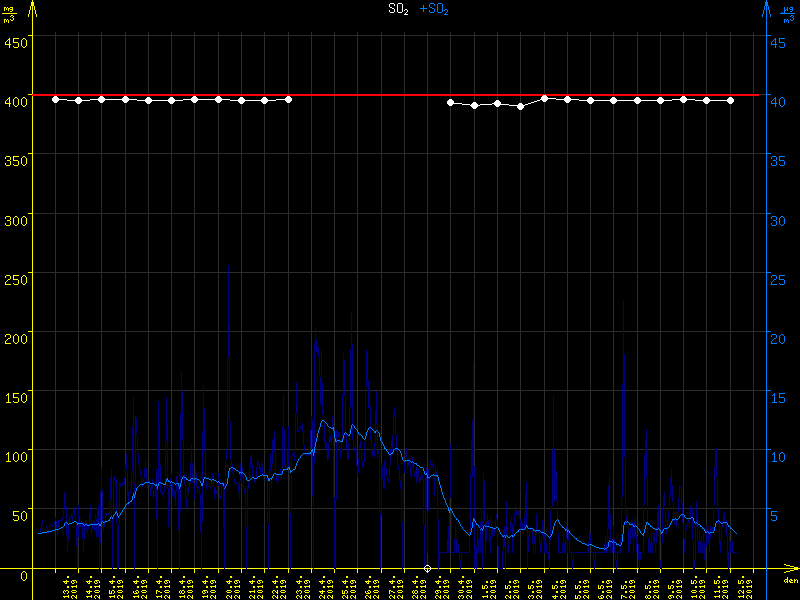Click the 450 label on the left axis
The image size is (800, 600).
[14, 42]
